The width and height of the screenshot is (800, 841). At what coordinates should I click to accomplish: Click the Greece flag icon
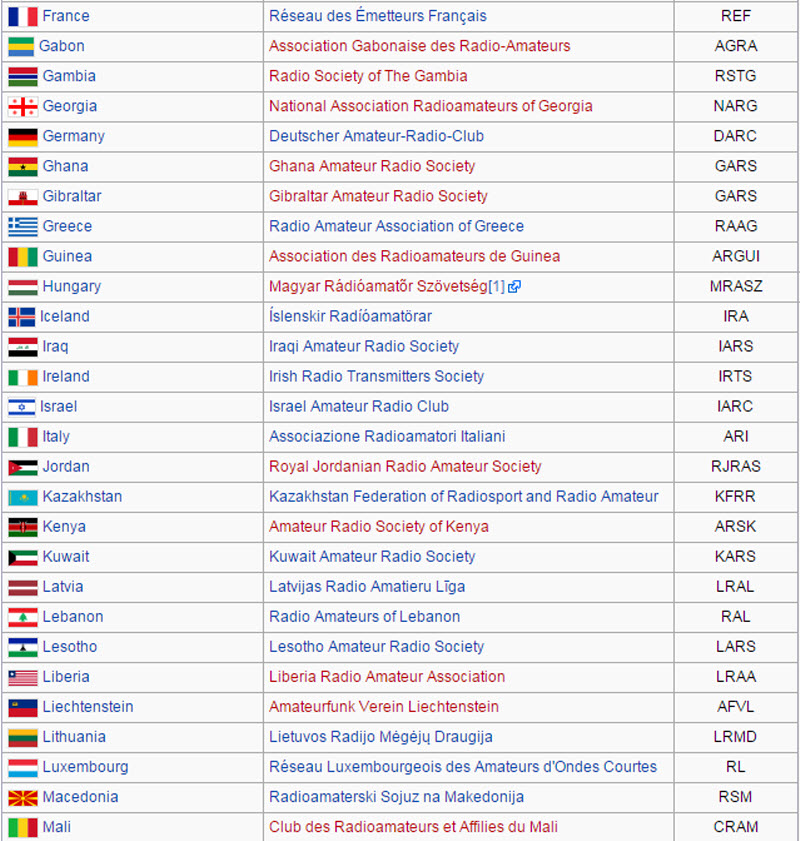[x=23, y=227]
